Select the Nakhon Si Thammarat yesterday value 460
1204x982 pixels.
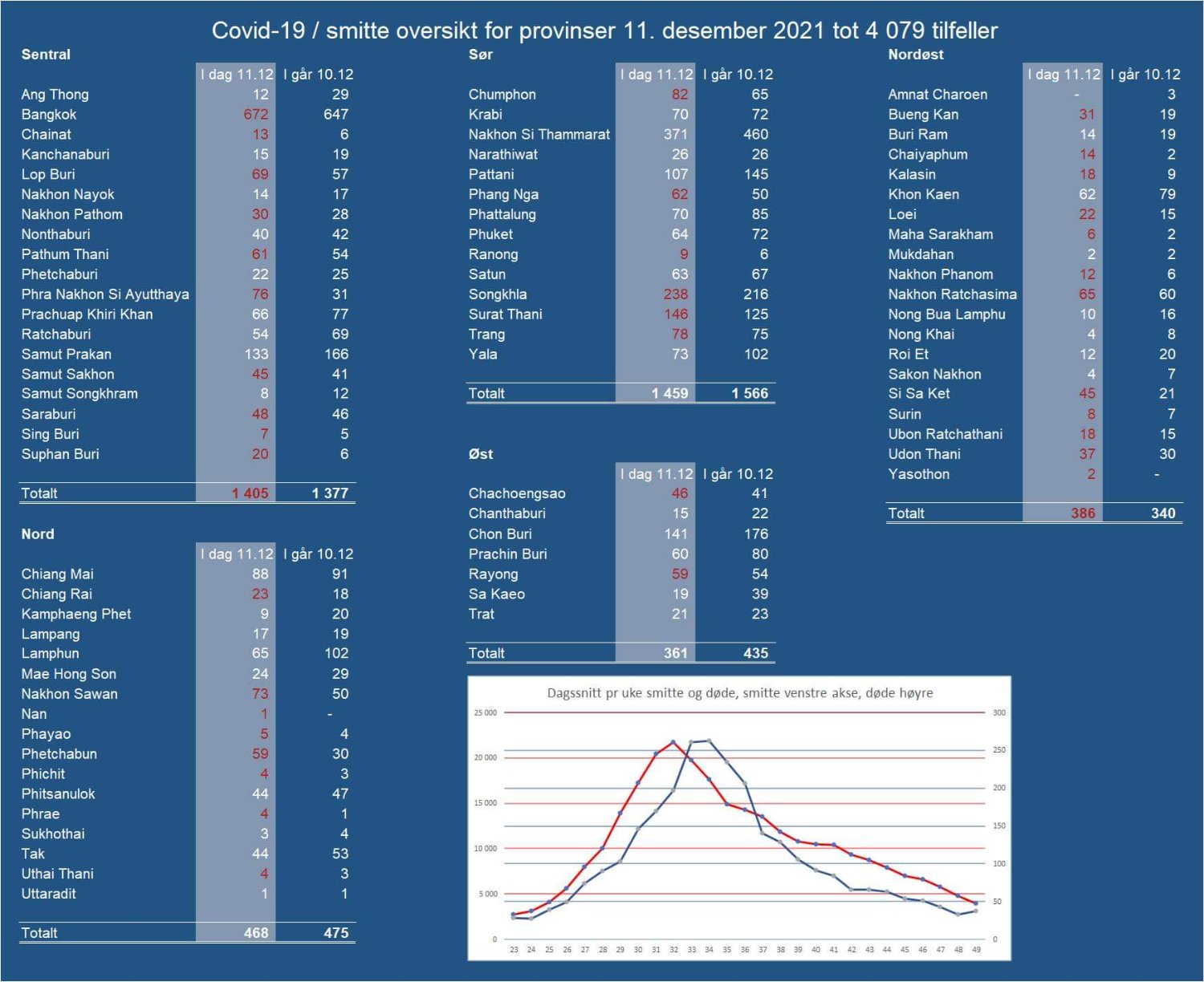tap(755, 135)
